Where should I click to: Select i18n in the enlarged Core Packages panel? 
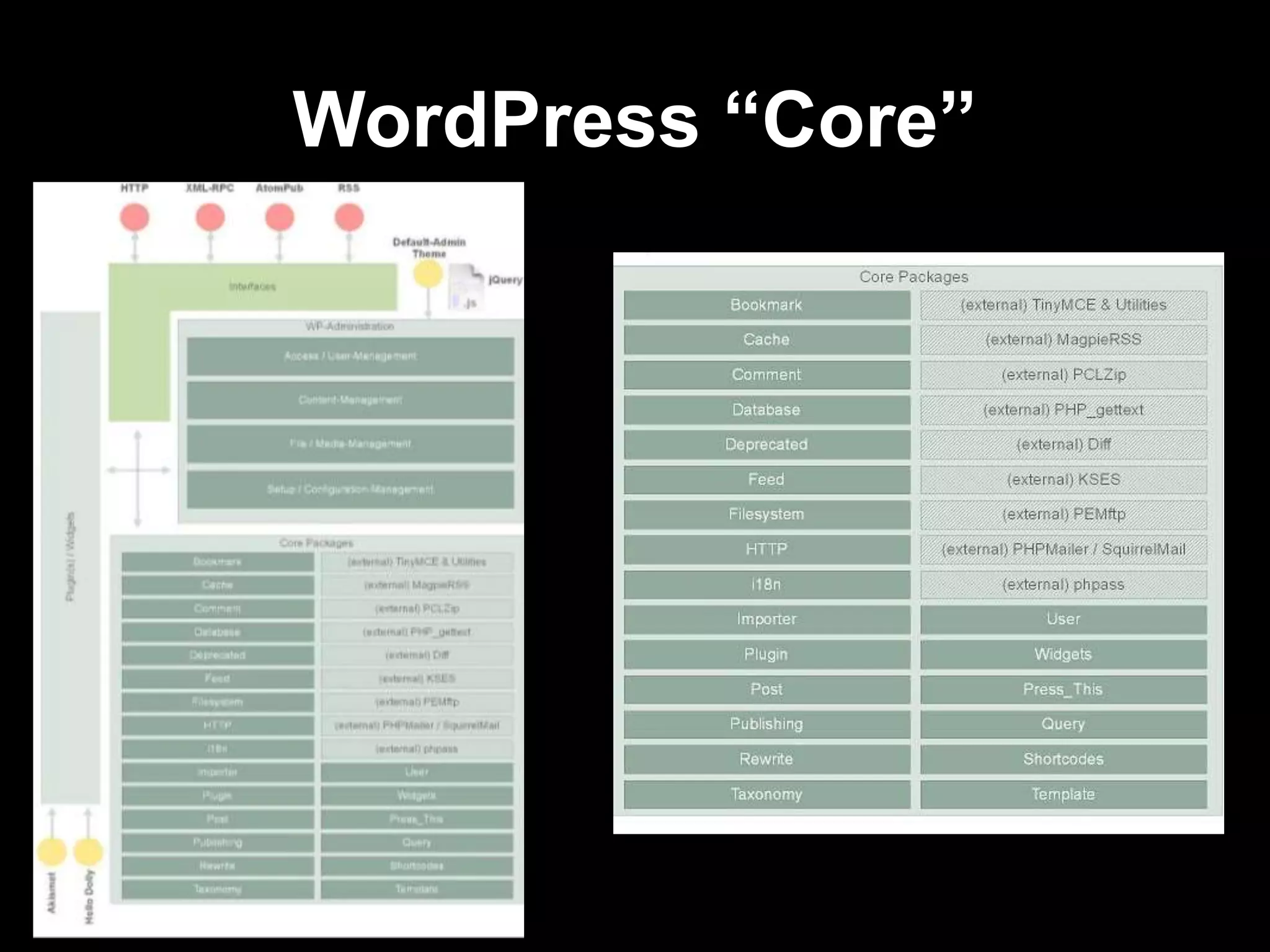tap(767, 584)
